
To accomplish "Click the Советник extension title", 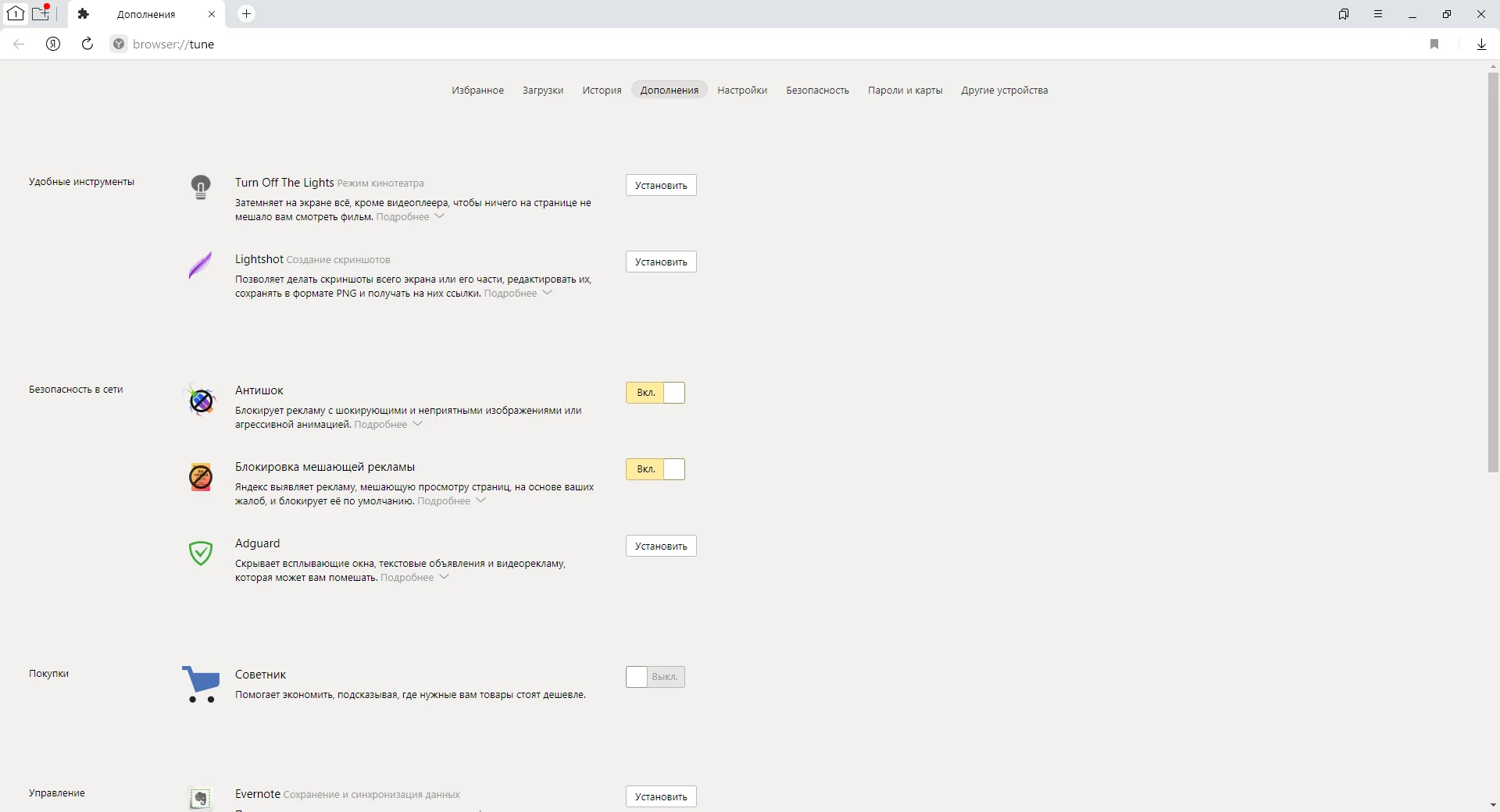I will 260,675.
